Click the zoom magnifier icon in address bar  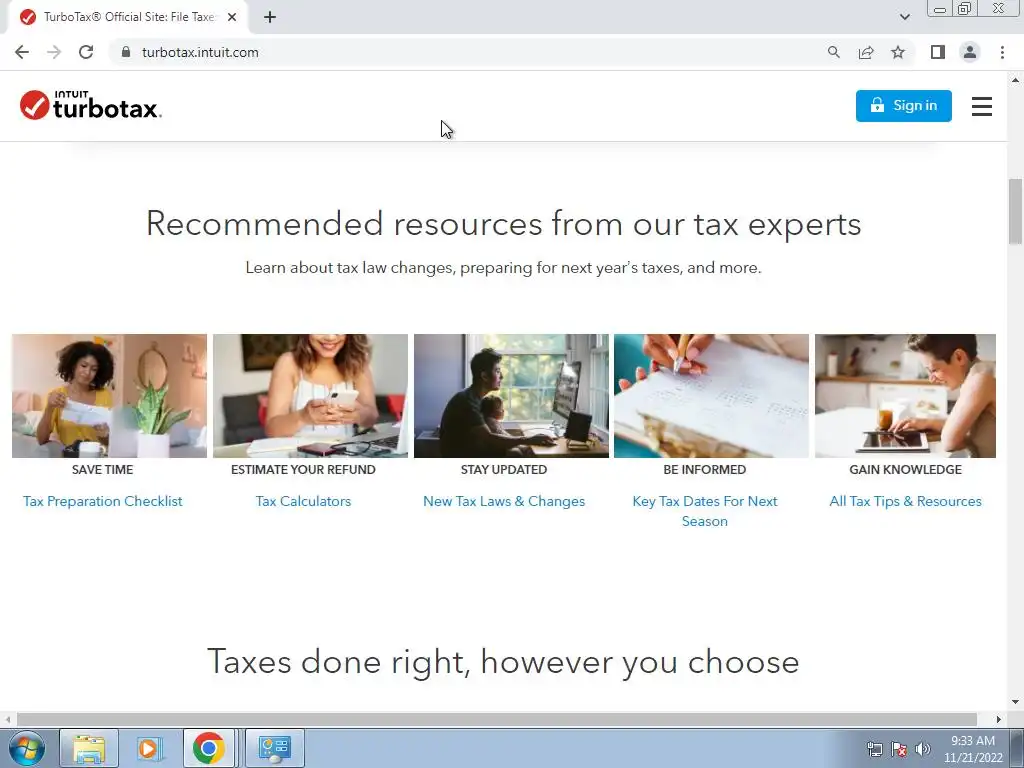tap(833, 52)
